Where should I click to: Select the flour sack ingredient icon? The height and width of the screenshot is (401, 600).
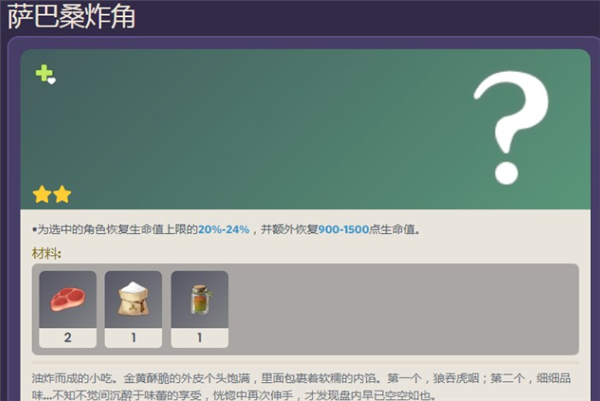point(133,298)
